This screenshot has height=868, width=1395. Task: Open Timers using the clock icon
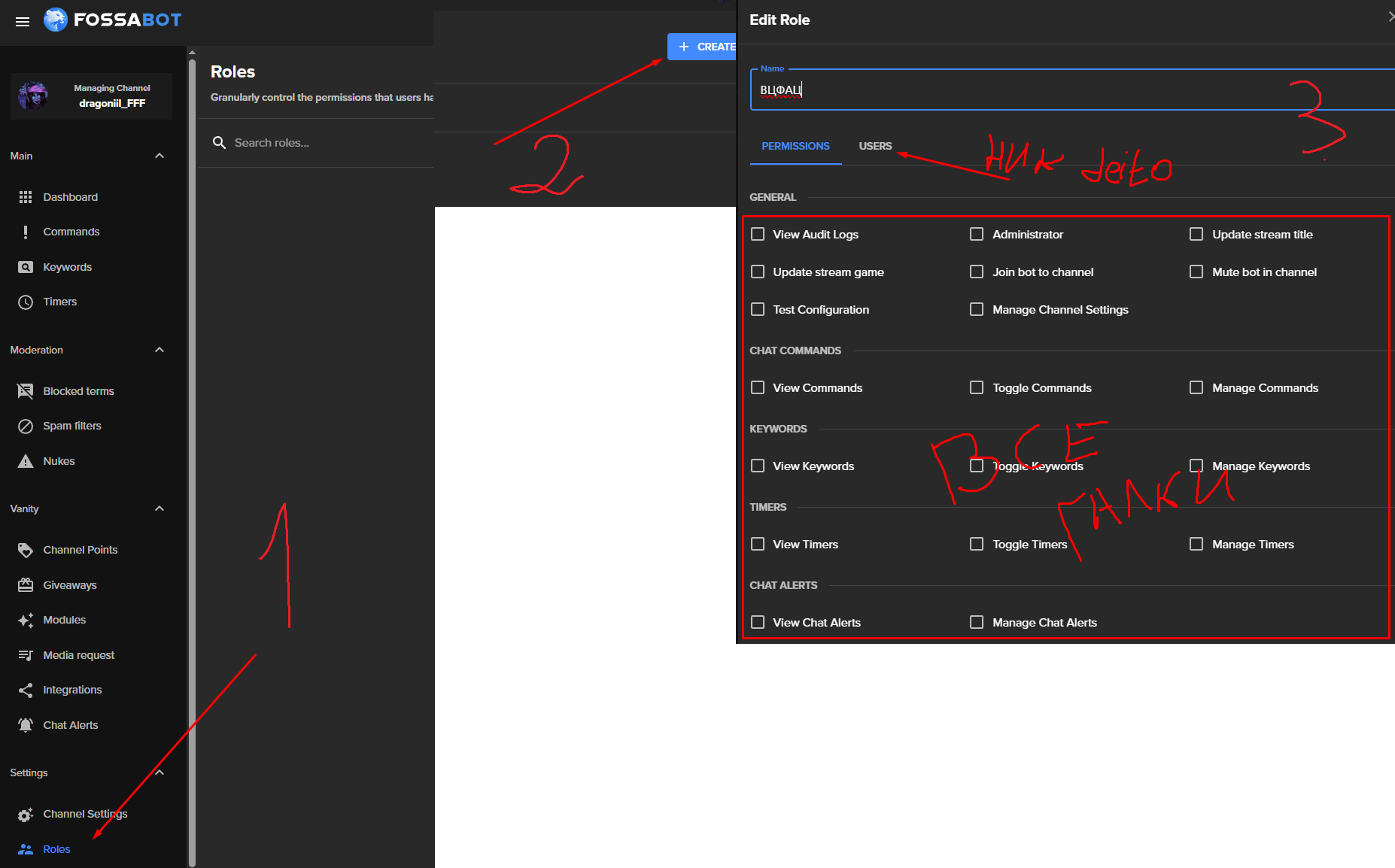26,302
